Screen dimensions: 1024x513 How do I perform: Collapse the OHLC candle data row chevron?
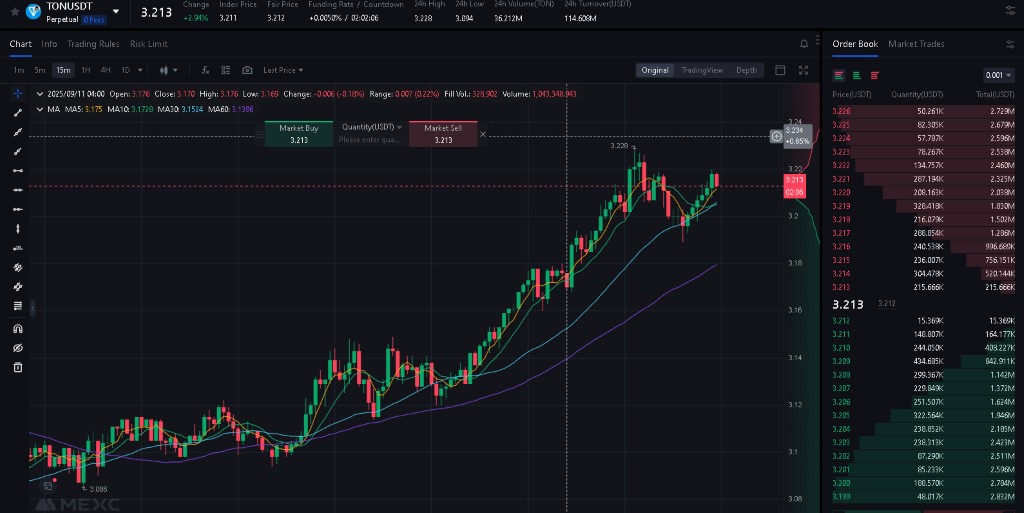pyautogui.click(x=40, y=94)
